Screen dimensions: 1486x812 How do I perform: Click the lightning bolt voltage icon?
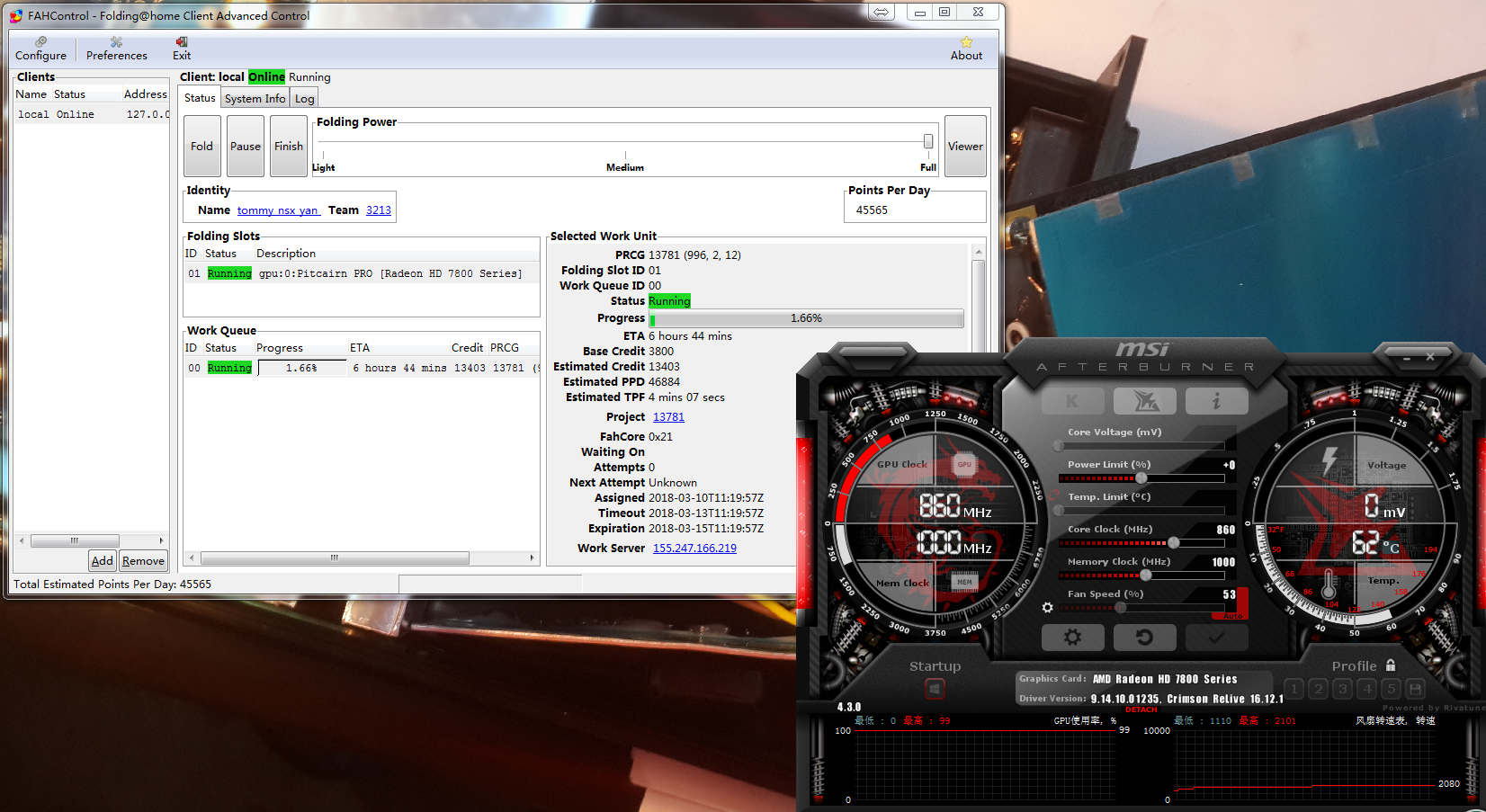tap(1329, 460)
